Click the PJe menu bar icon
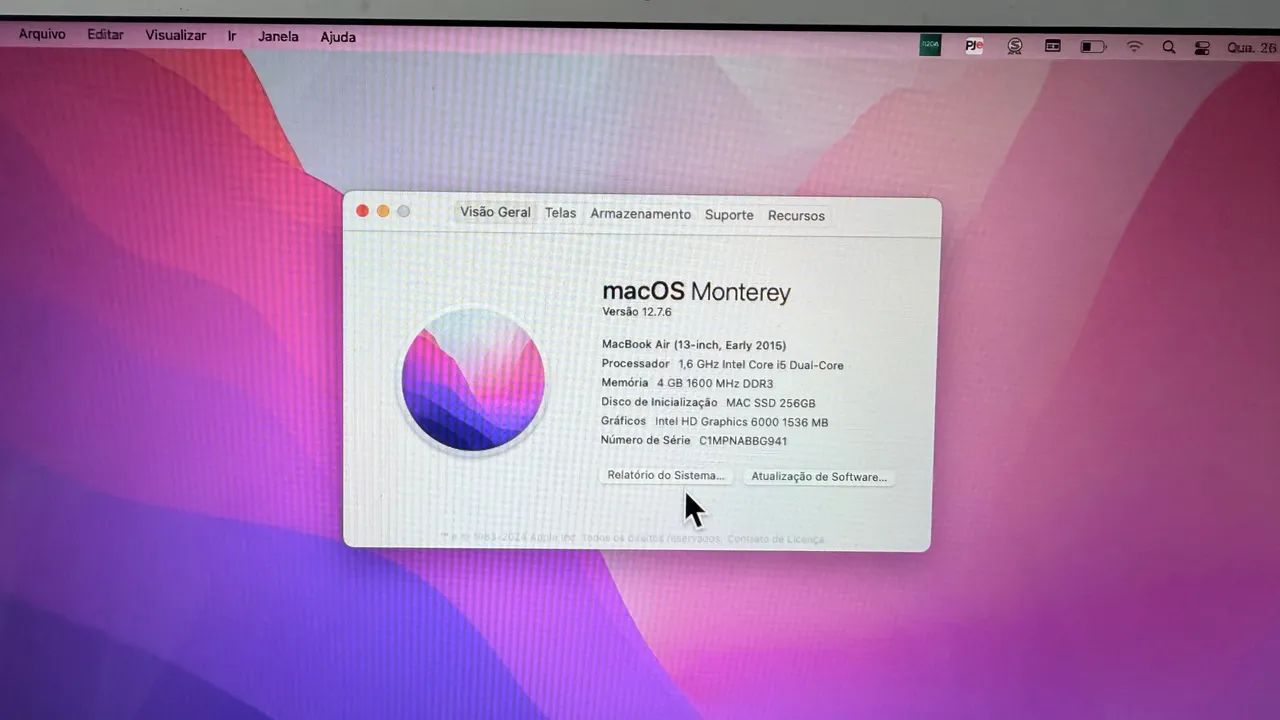 [974, 46]
